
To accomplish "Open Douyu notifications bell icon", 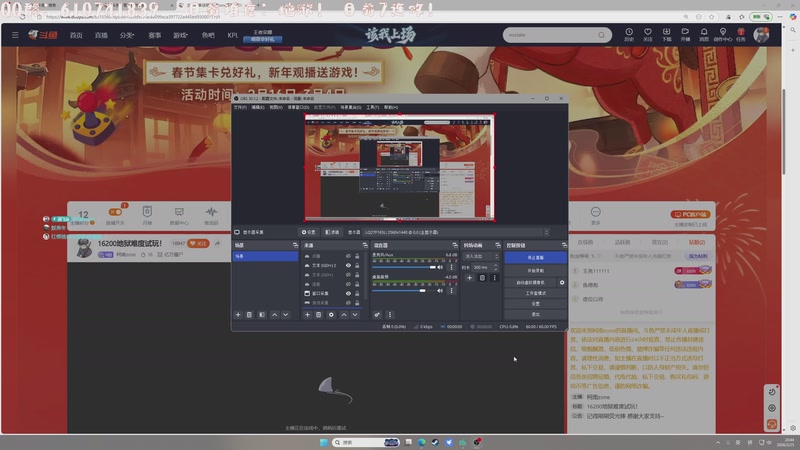I will [x=704, y=34].
